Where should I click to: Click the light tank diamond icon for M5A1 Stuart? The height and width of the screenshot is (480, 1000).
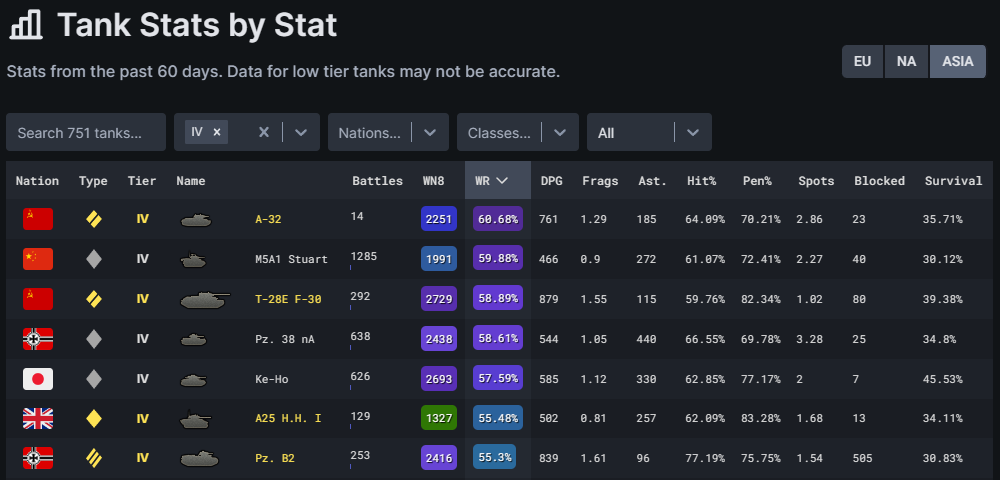click(94, 259)
